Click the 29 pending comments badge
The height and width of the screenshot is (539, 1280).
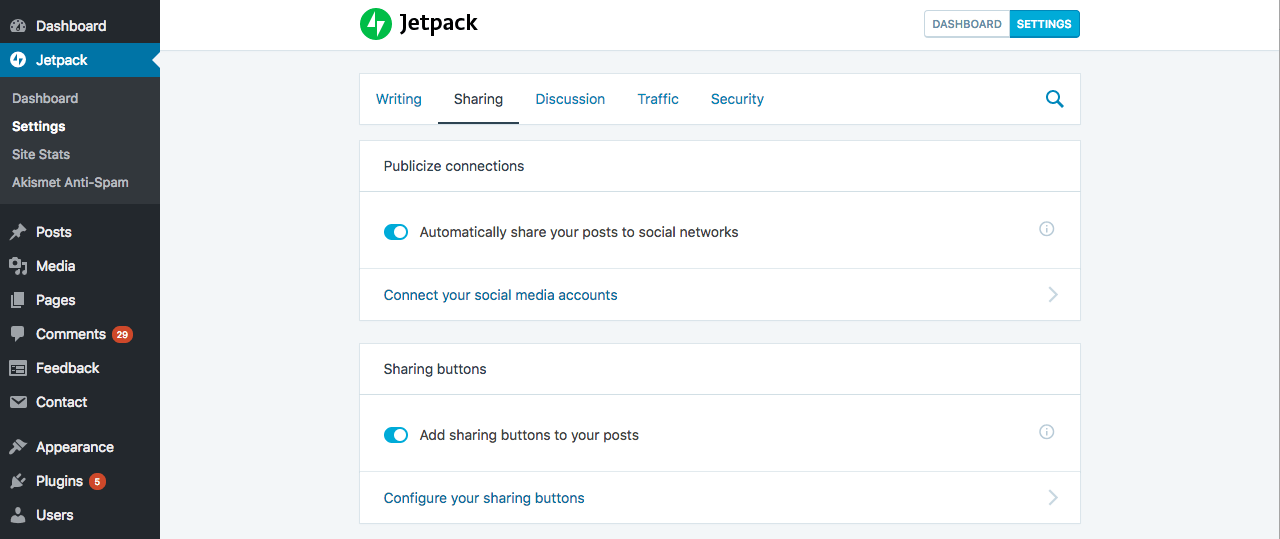[122, 334]
